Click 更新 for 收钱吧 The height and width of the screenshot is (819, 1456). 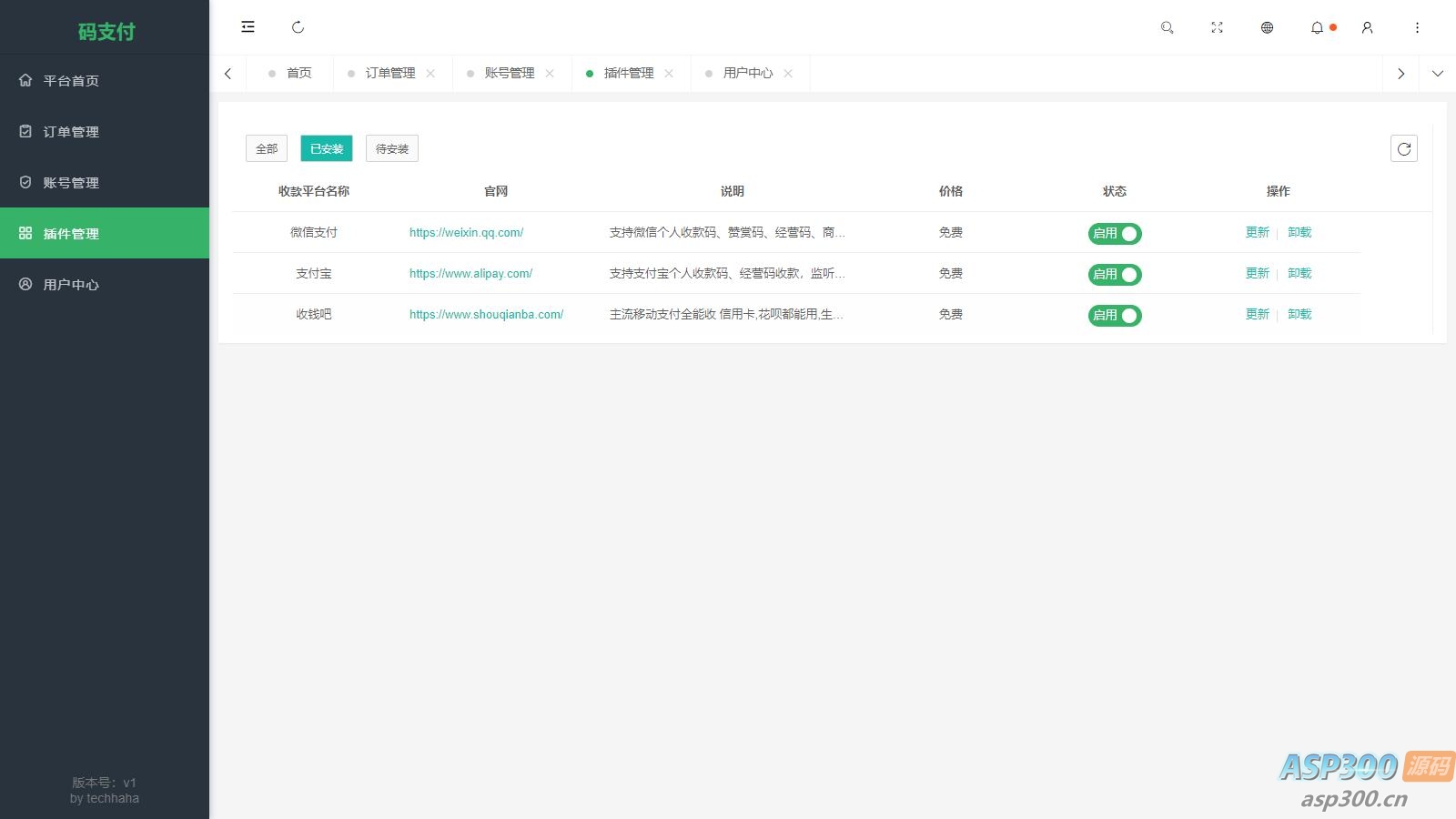click(x=1258, y=314)
